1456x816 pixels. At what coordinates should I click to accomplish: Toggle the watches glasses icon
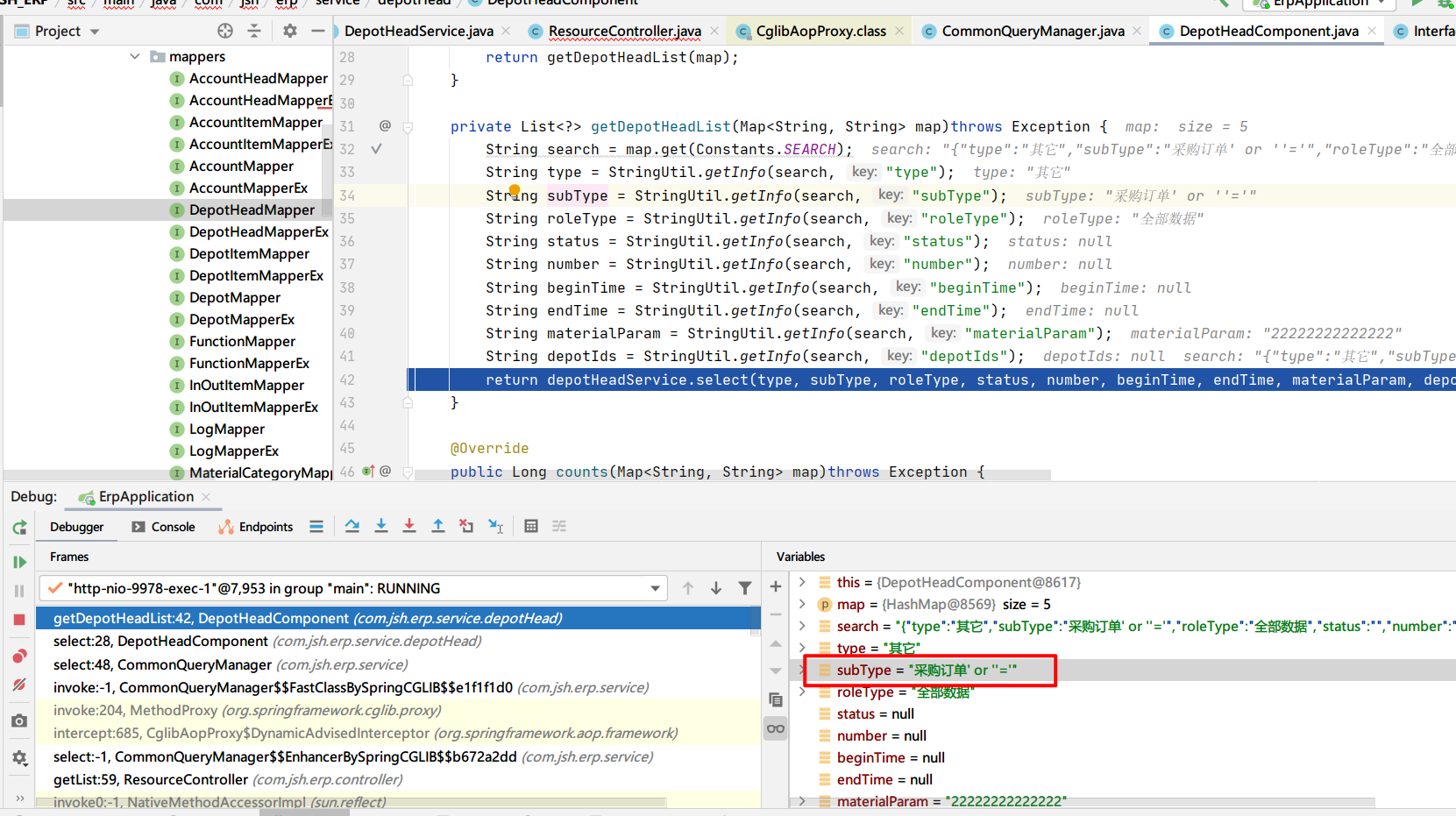[776, 728]
